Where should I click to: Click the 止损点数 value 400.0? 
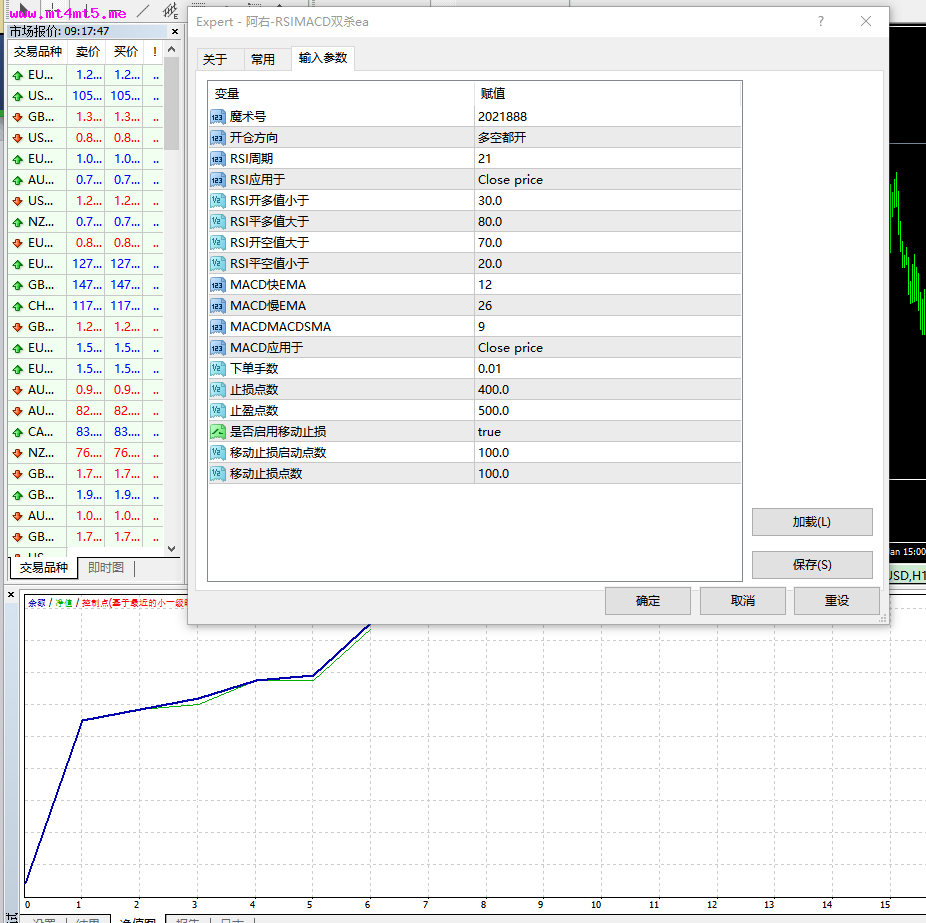(493, 389)
